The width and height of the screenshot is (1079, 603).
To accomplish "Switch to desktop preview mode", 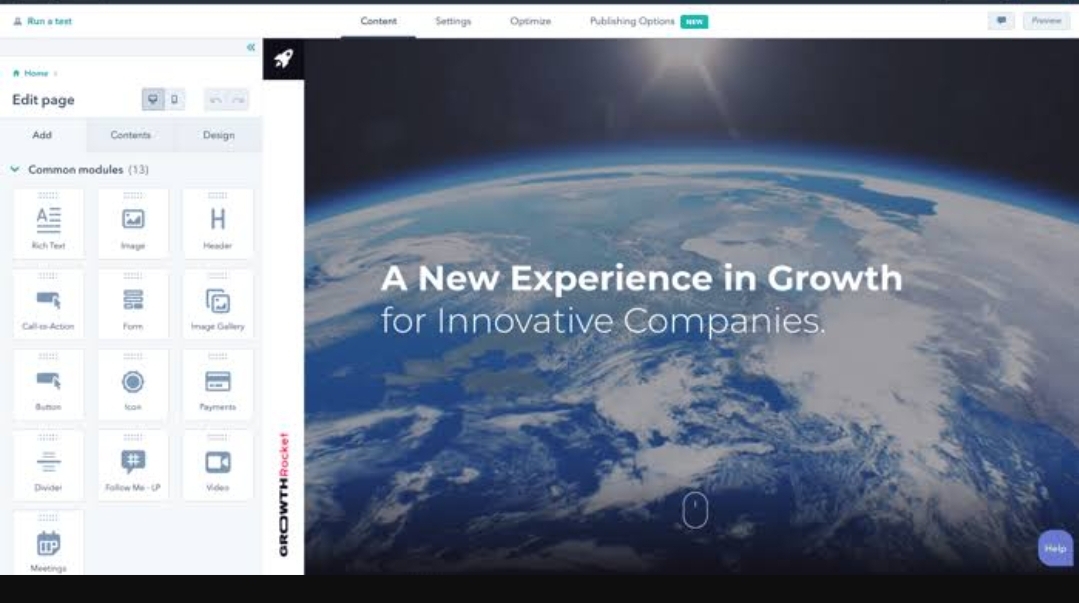I will pos(153,100).
